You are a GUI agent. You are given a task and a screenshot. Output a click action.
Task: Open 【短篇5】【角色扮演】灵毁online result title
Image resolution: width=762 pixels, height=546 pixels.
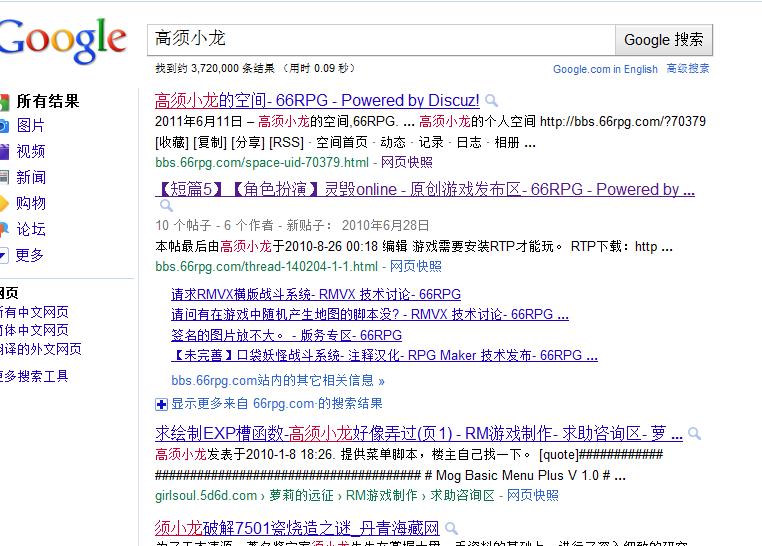coord(425,189)
